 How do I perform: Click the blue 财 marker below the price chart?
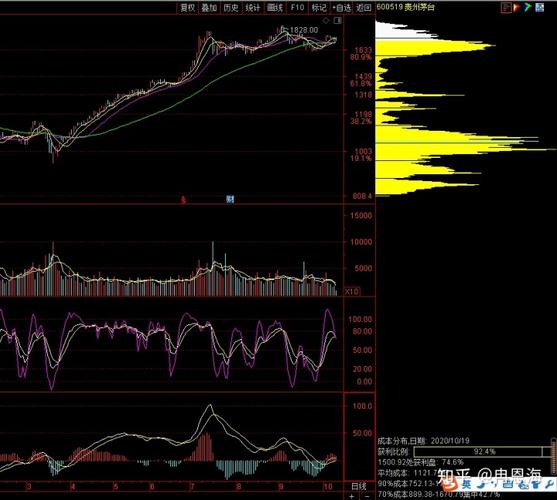(230, 200)
